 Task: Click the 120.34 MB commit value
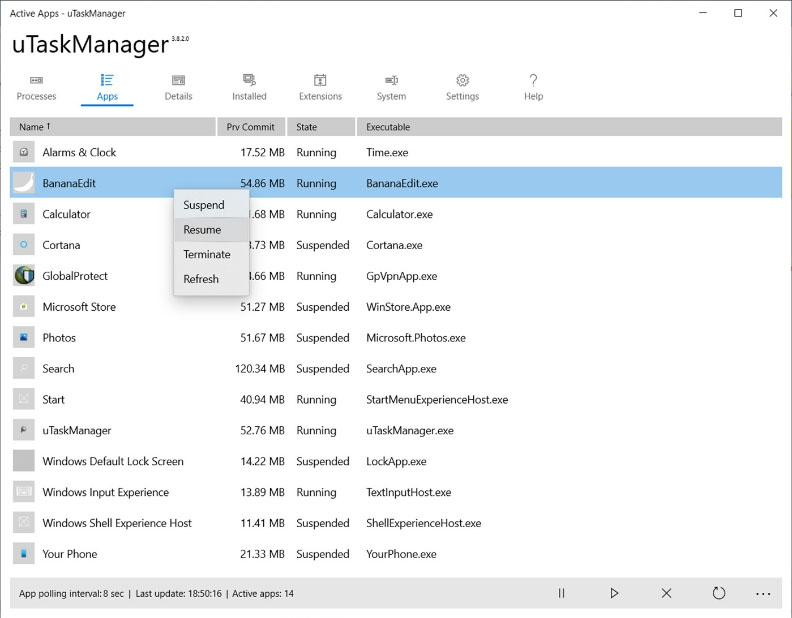click(x=260, y=369)
